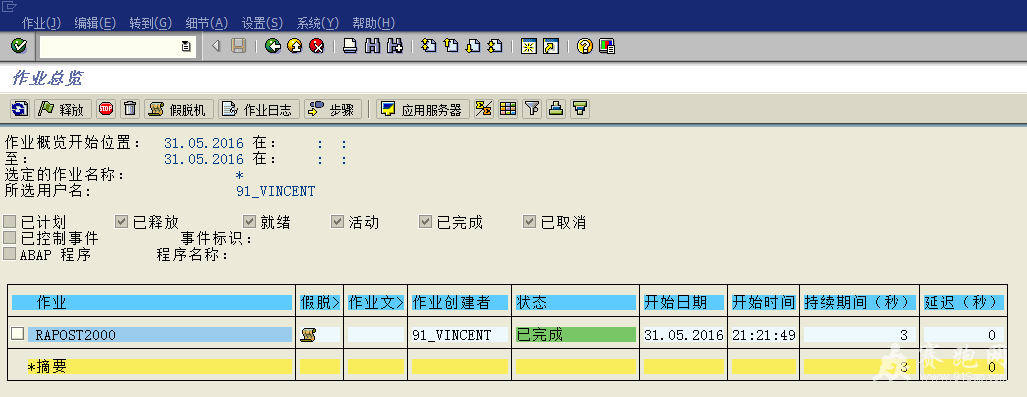Cancel with the red X icon

point(317,47)
